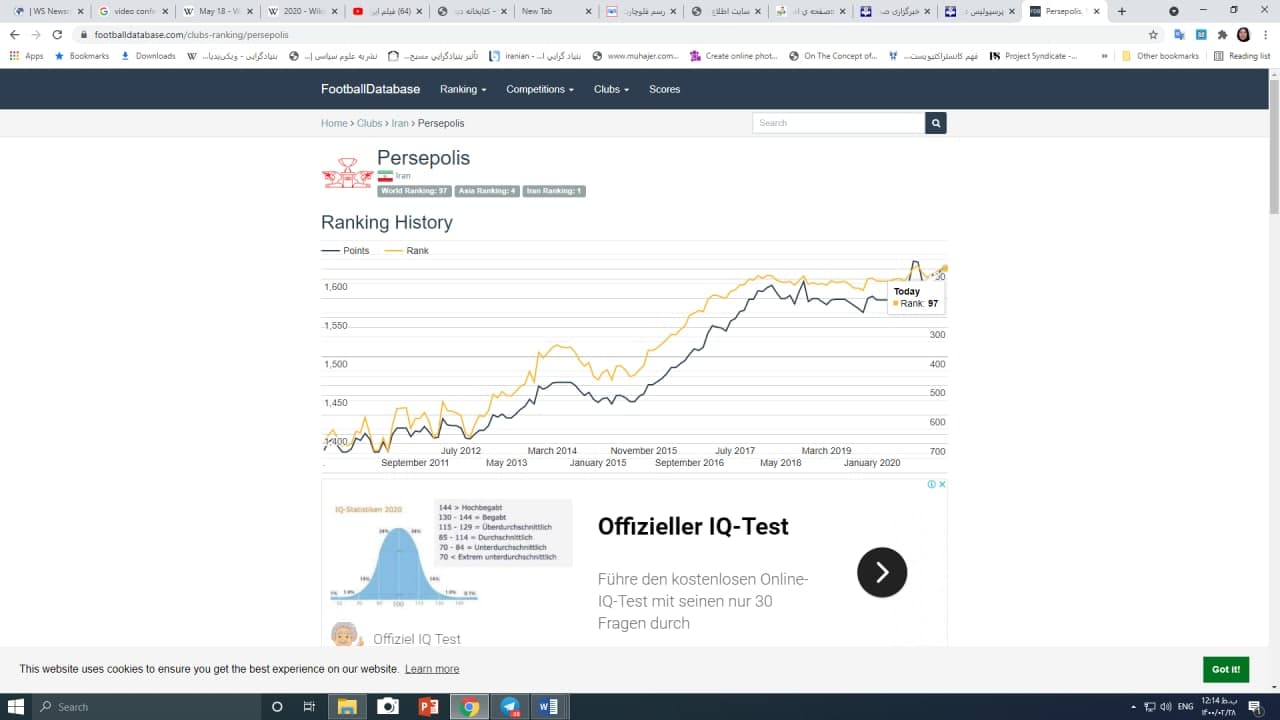Reload the page with the refresh icon
1280x720 pixels.
[58, 34]
